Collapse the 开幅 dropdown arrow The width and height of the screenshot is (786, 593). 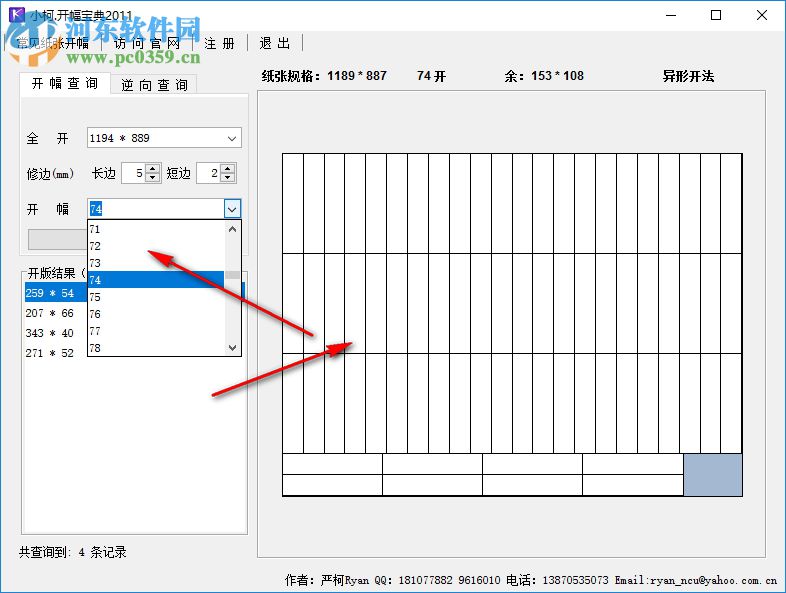click(x=232, y=209)
